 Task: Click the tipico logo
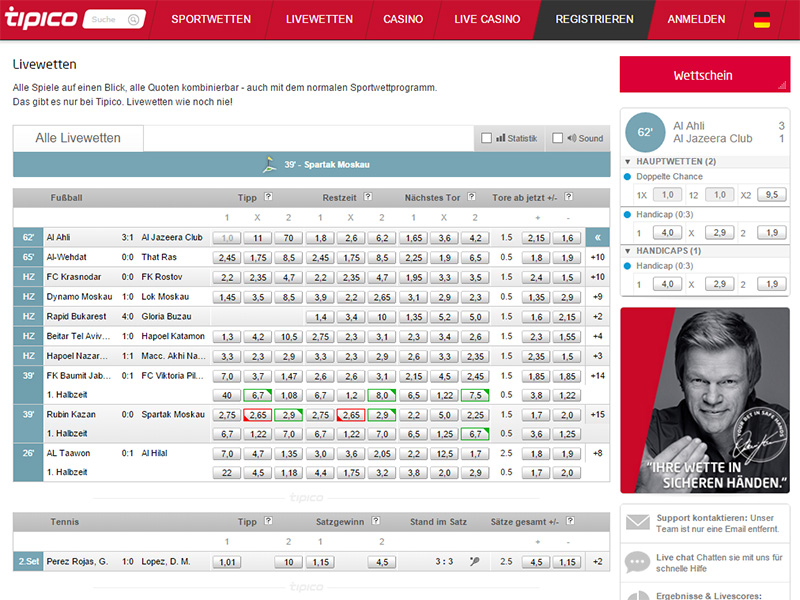coord(41,18)
